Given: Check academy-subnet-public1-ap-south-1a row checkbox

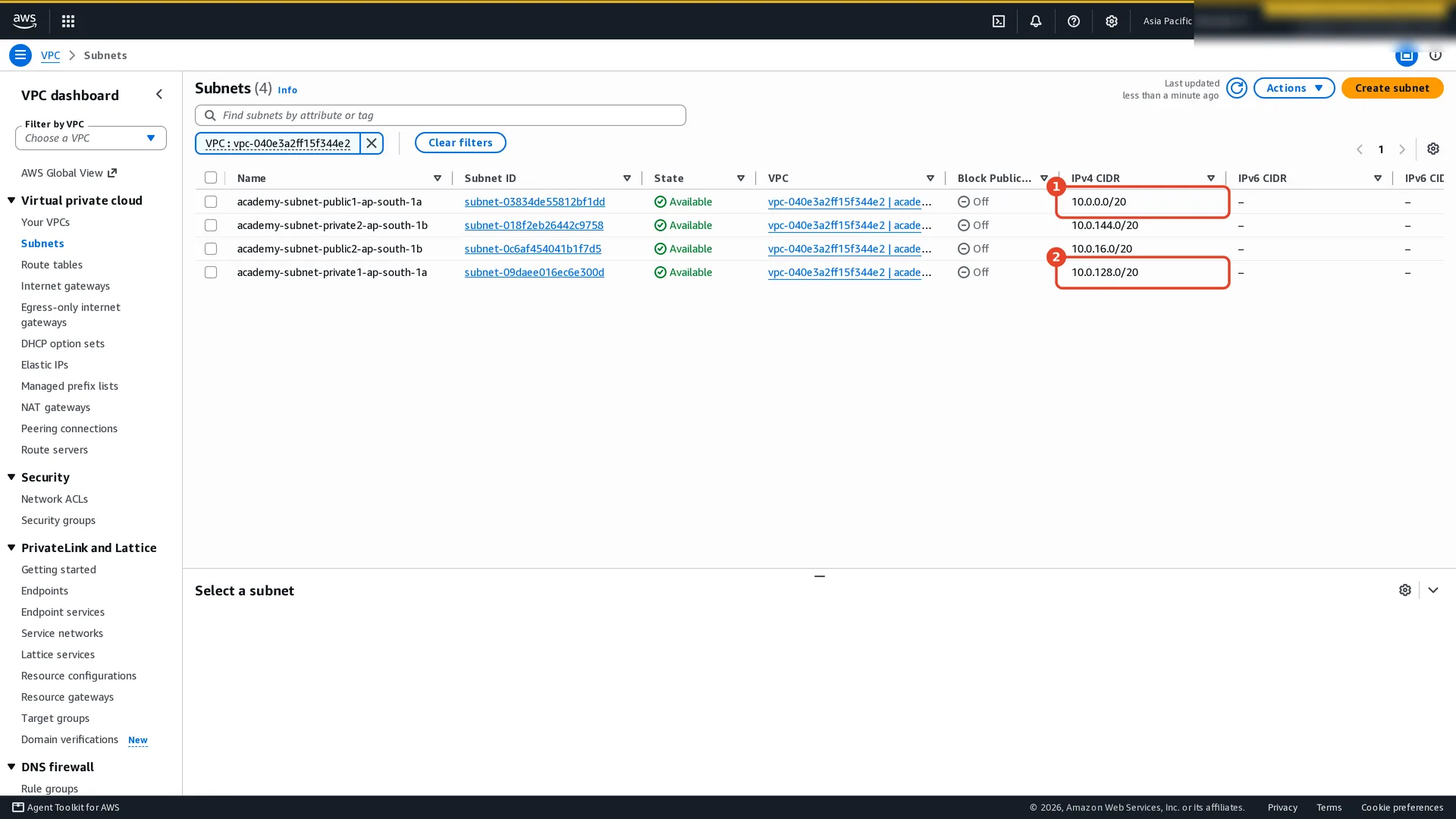Looking at the screenshot, I should (x=211, y=202).
